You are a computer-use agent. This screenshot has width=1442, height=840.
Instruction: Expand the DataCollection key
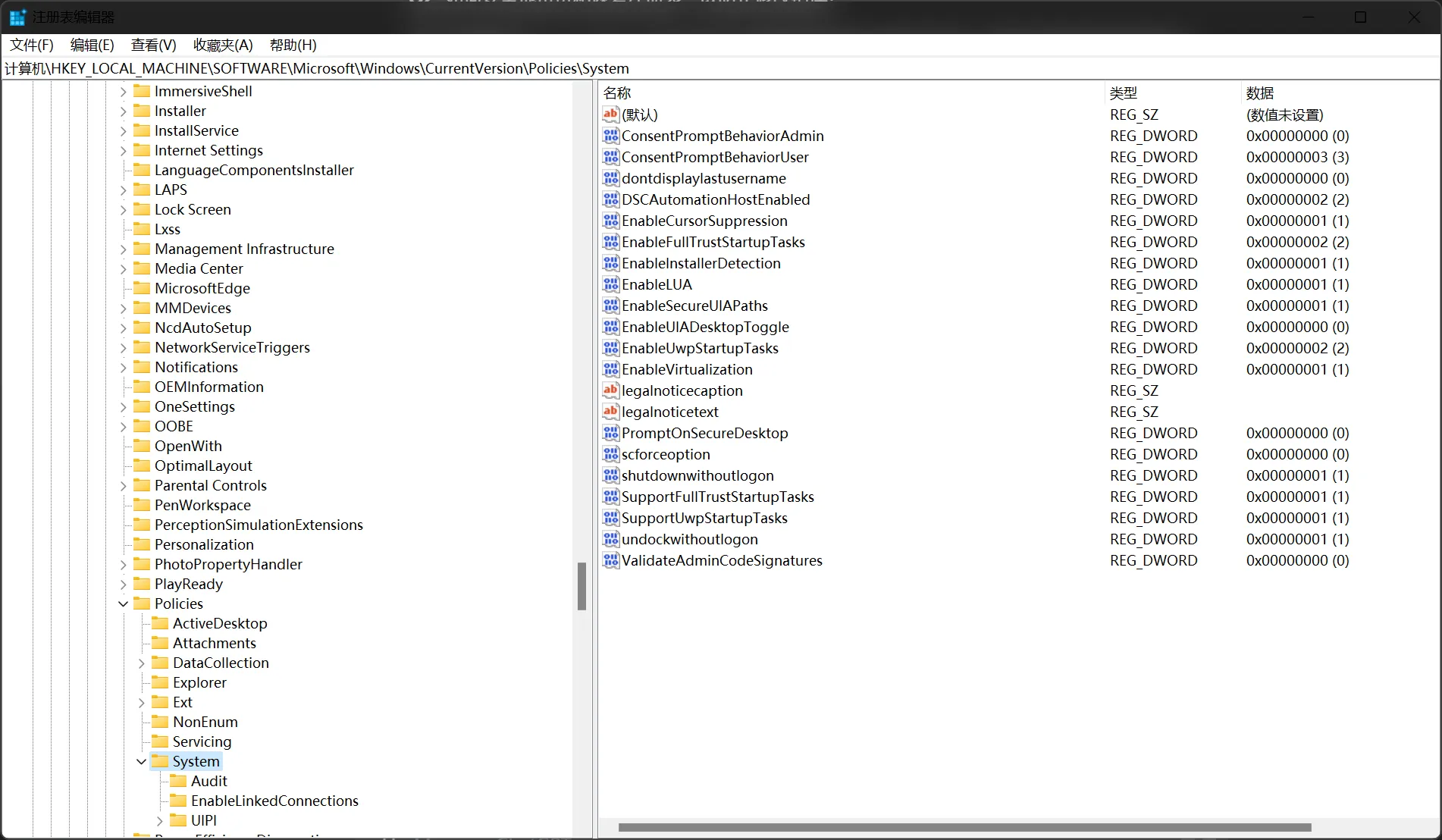142,663
